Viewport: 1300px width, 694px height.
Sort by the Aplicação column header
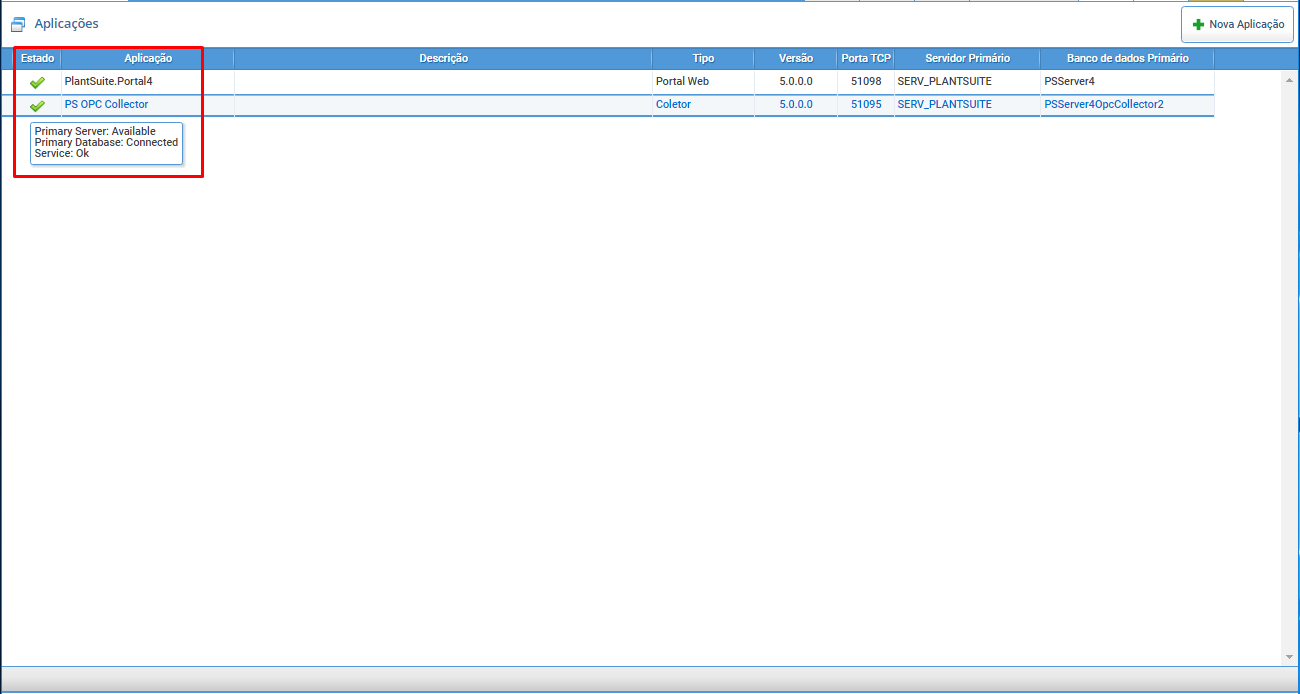(x=148, y=58)
